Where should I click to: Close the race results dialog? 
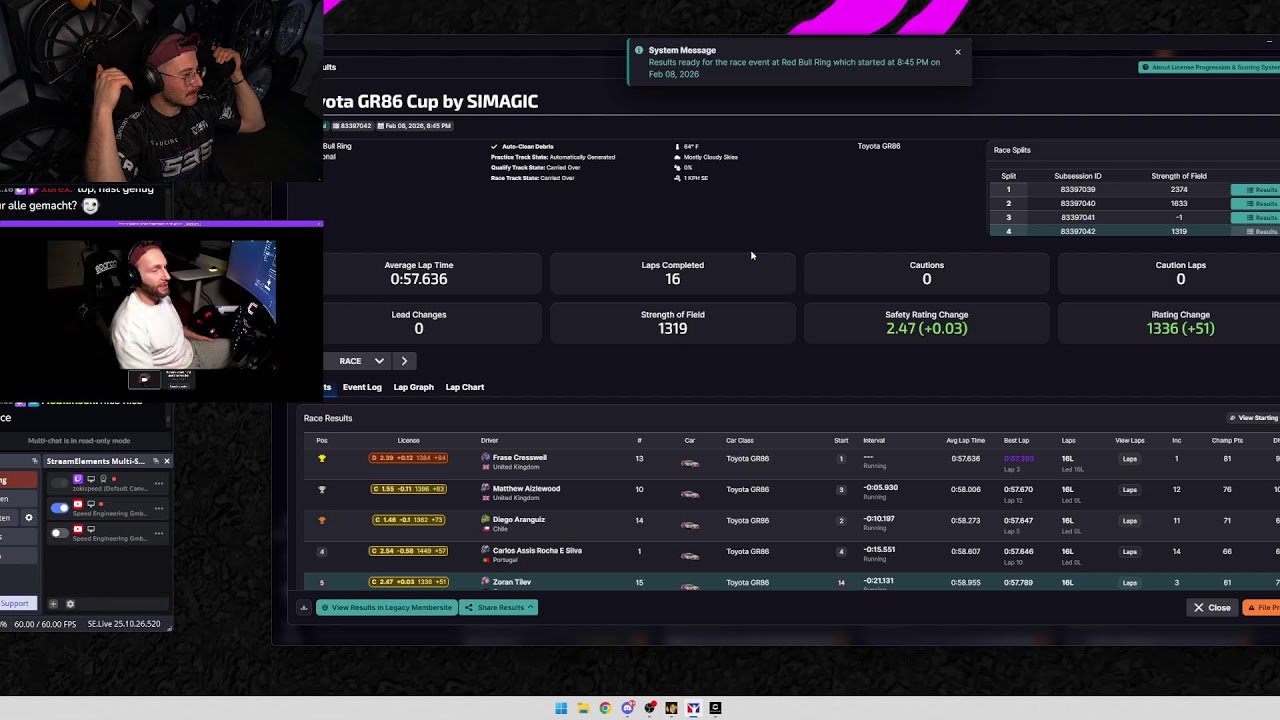click(1212, 608)
